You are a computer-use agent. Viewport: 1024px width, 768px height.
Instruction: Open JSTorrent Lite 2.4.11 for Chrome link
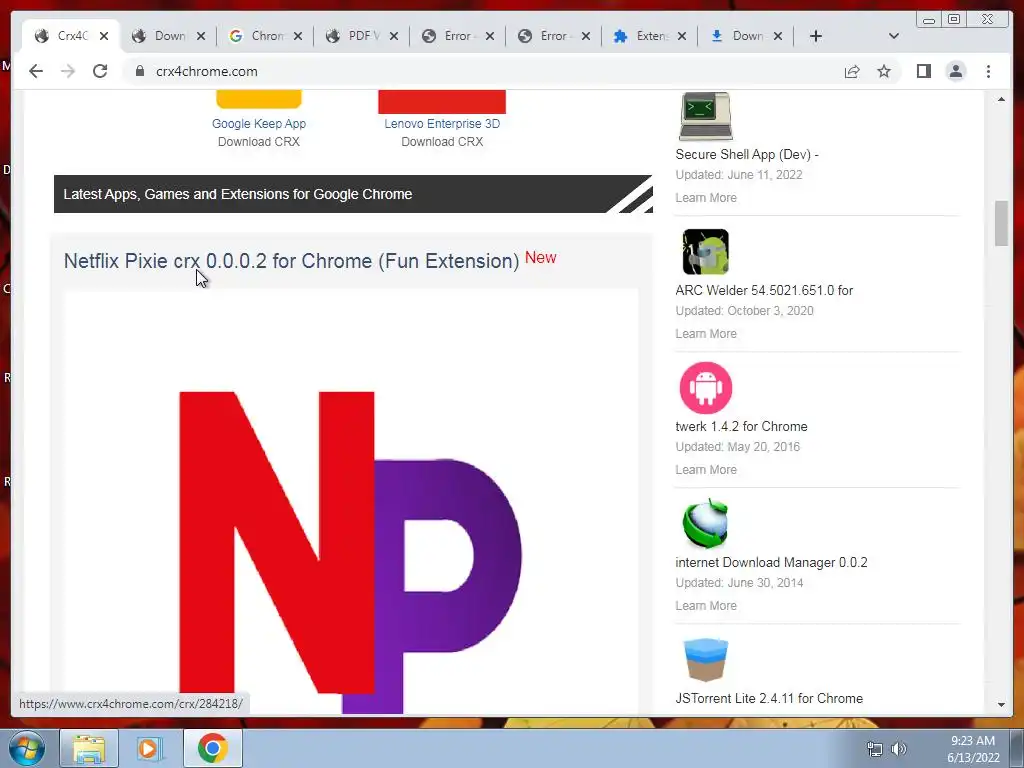click(x=769, y=699)
